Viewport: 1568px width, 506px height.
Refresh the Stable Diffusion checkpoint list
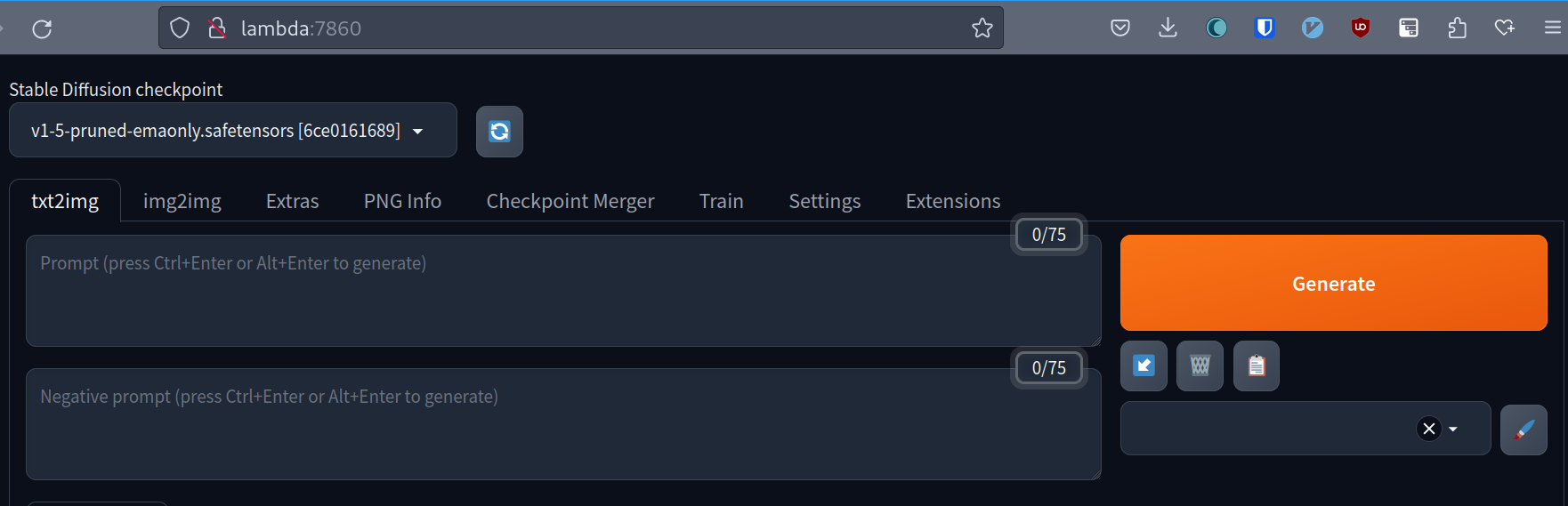click(499, 132)
